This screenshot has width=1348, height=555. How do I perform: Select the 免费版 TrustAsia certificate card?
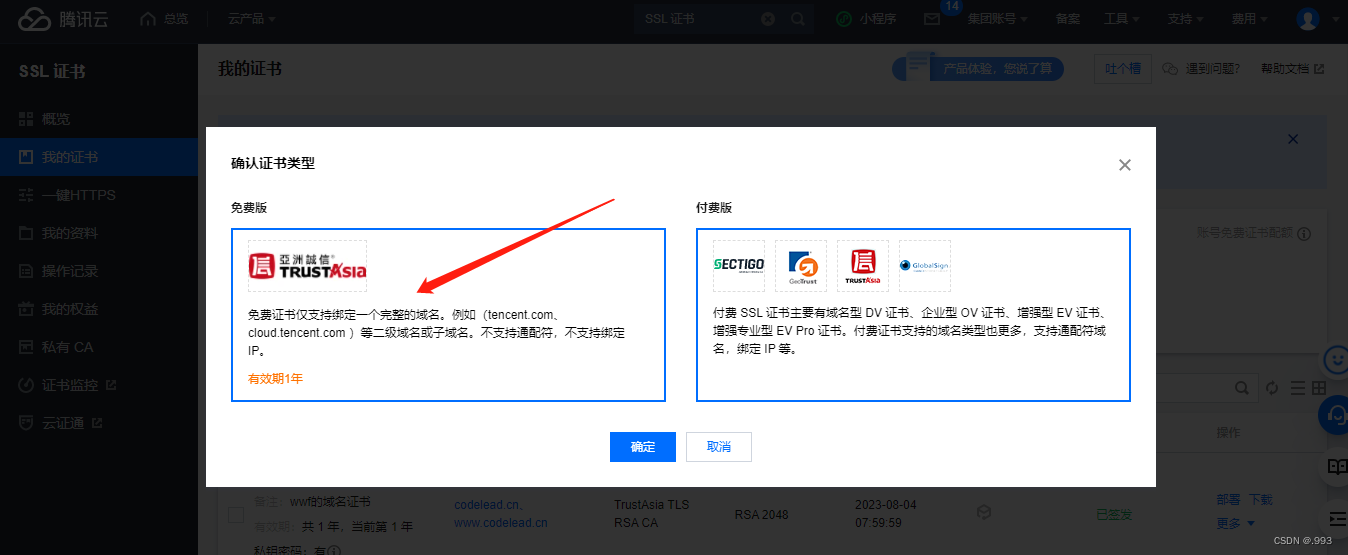(x=448, y=315)
